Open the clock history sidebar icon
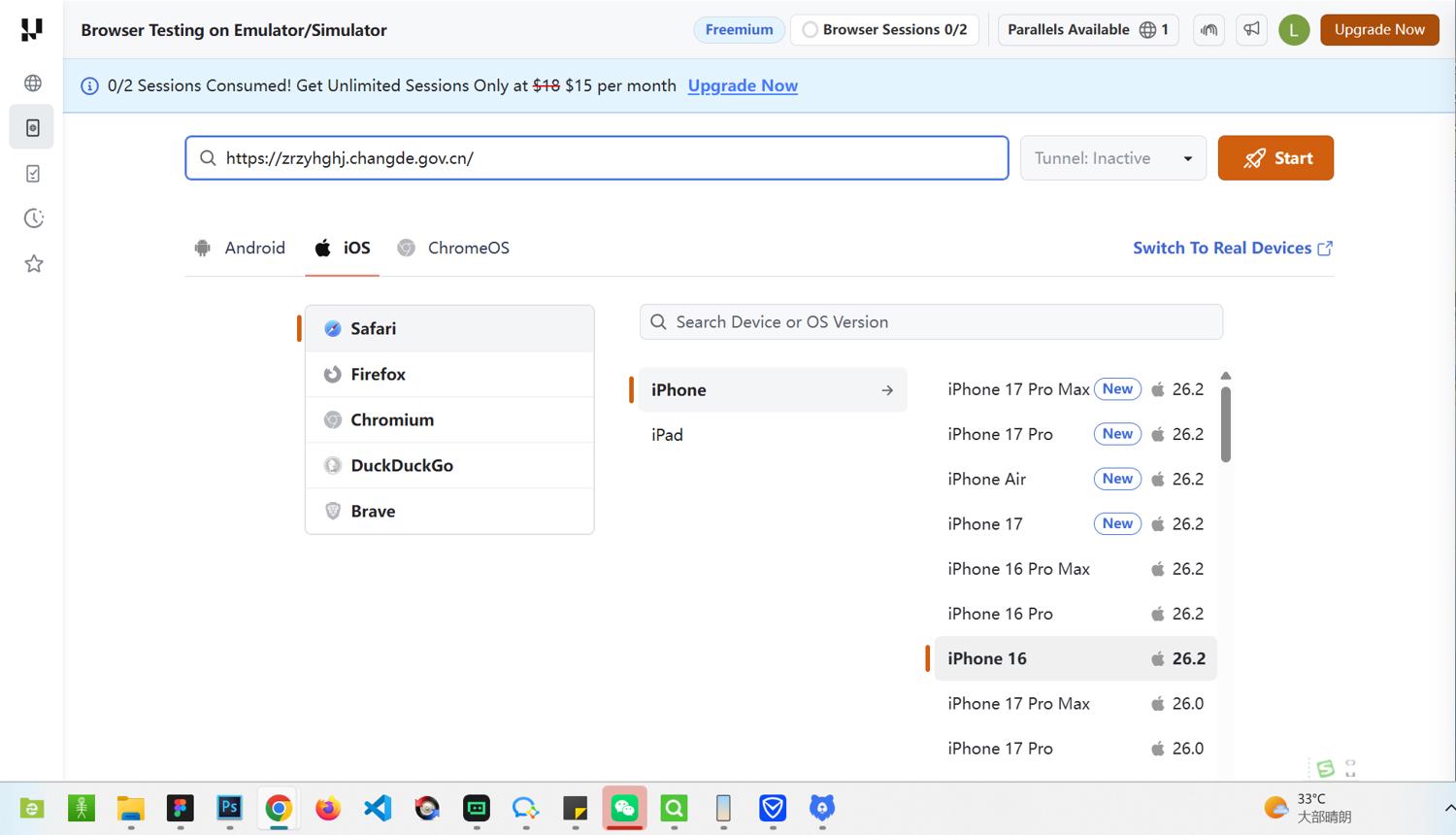Viewport: 1456px width, 835px height. tap(33, 218)
